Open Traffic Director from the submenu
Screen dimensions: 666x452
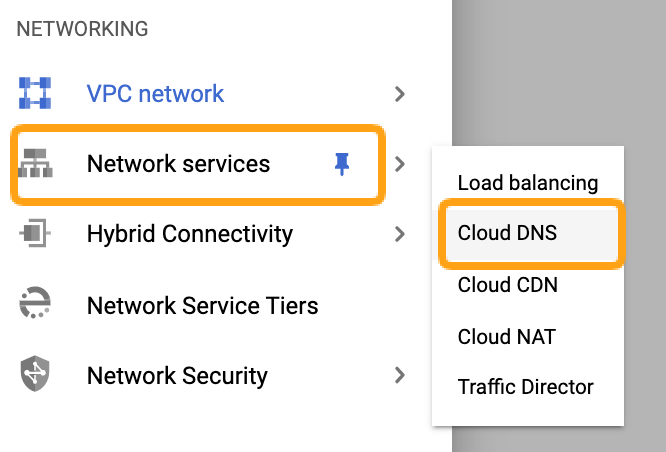pyautogui.click(x=525, y=387)
